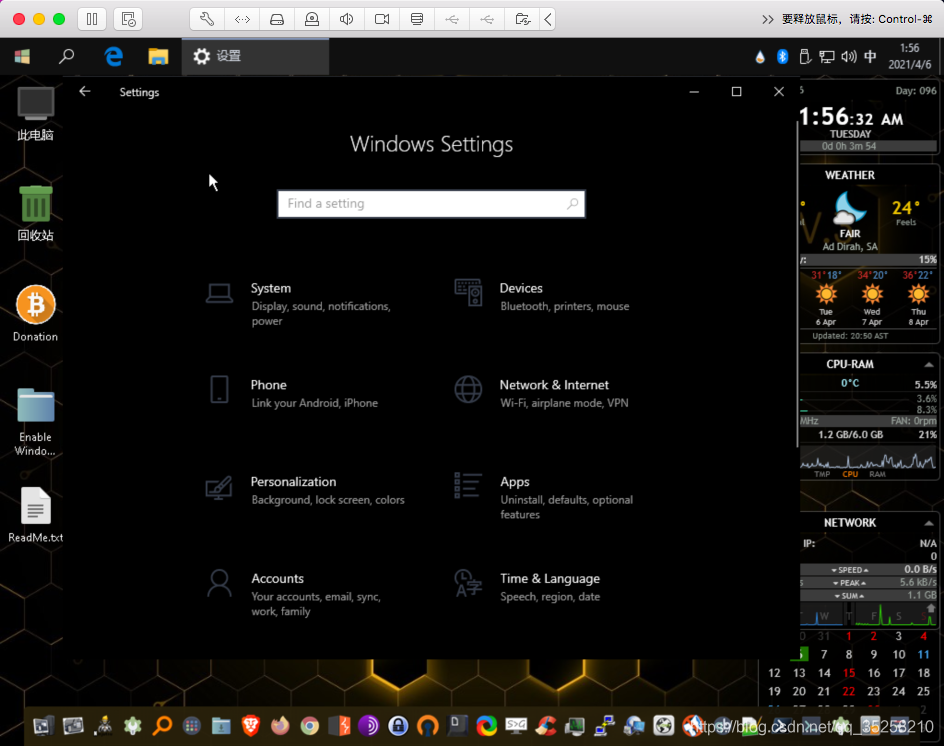944x746 pixels.
Task: Open VM settings wrench icon
Action: (x=207, y=19)
